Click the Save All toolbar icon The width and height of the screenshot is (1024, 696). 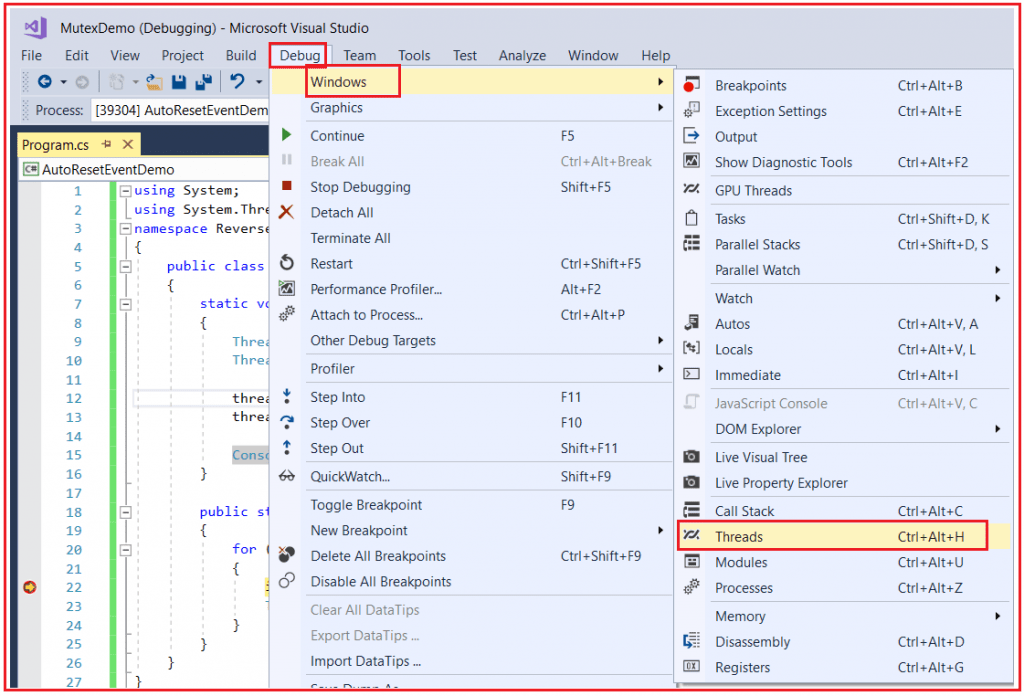[x=202, y=82]
